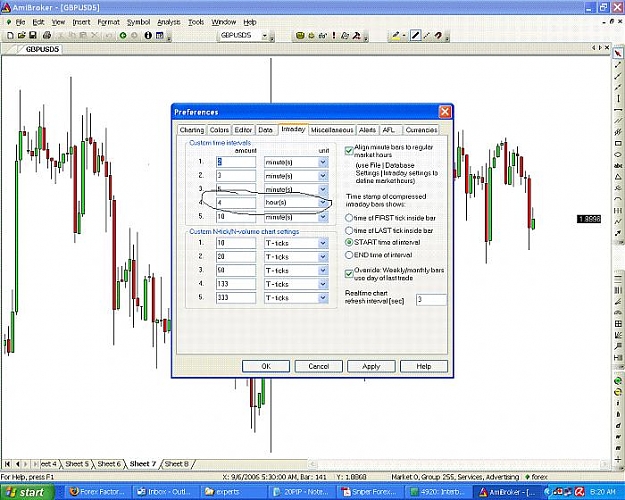Open T-ticks dropdown for N-tick row 5
Image resolution: width=625 pixels, height=500 pixels.
pyautogui.click(x=323, y=298)
